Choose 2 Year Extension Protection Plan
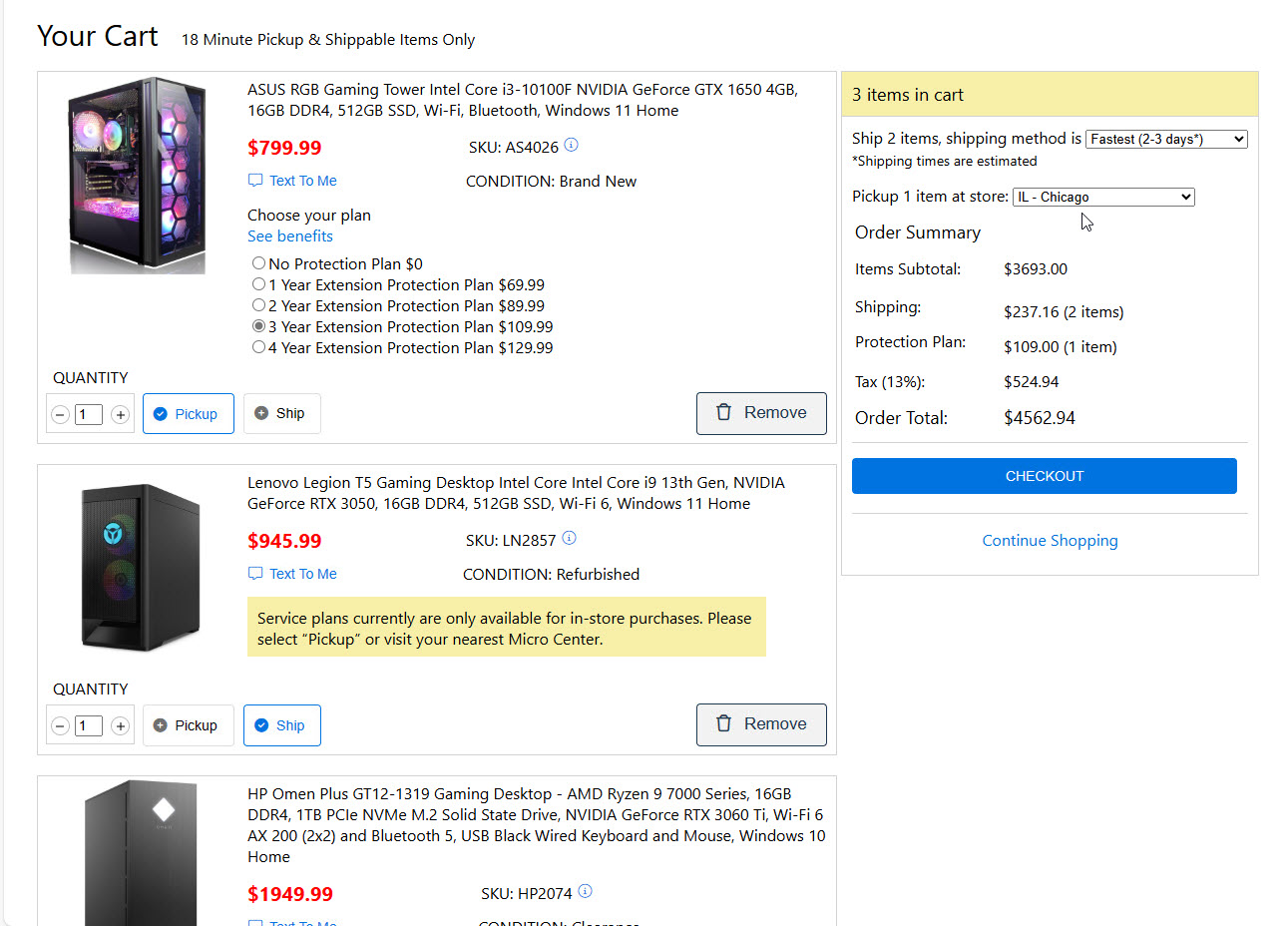 258,305
